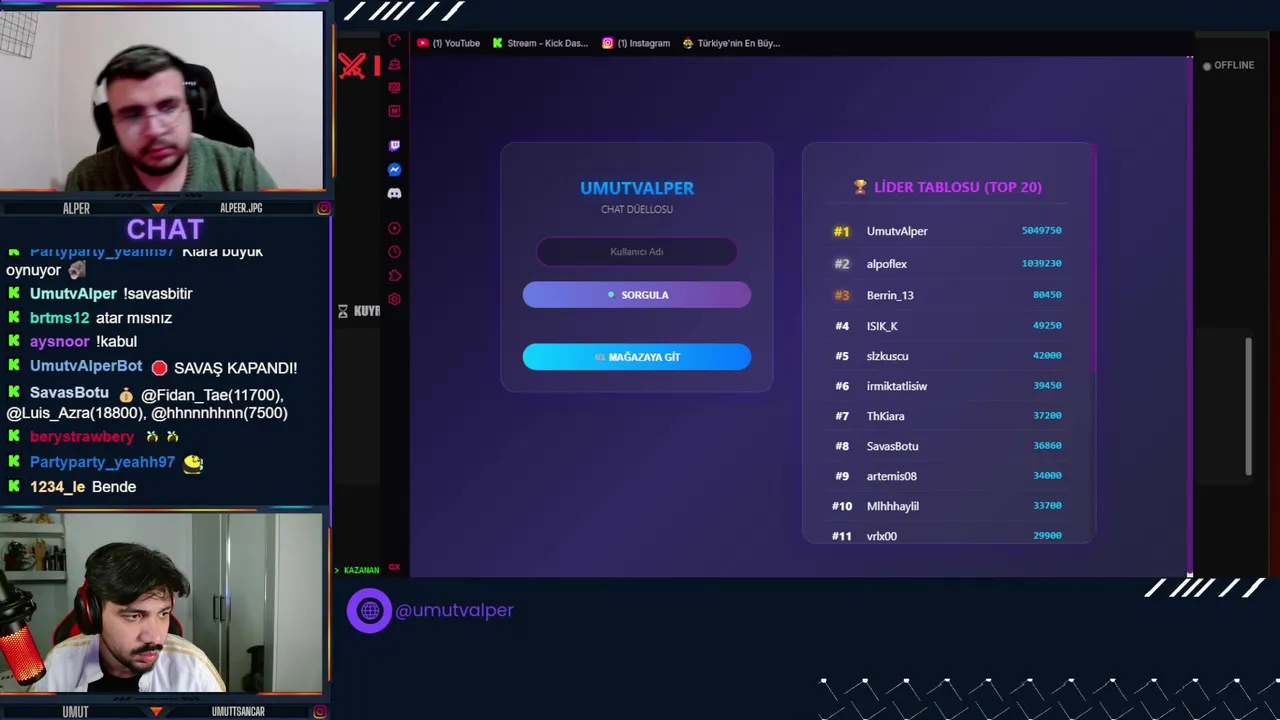Click the crossed swords logo icon
The height and width of the screenshot is (720, 1280).
[352, 66]
